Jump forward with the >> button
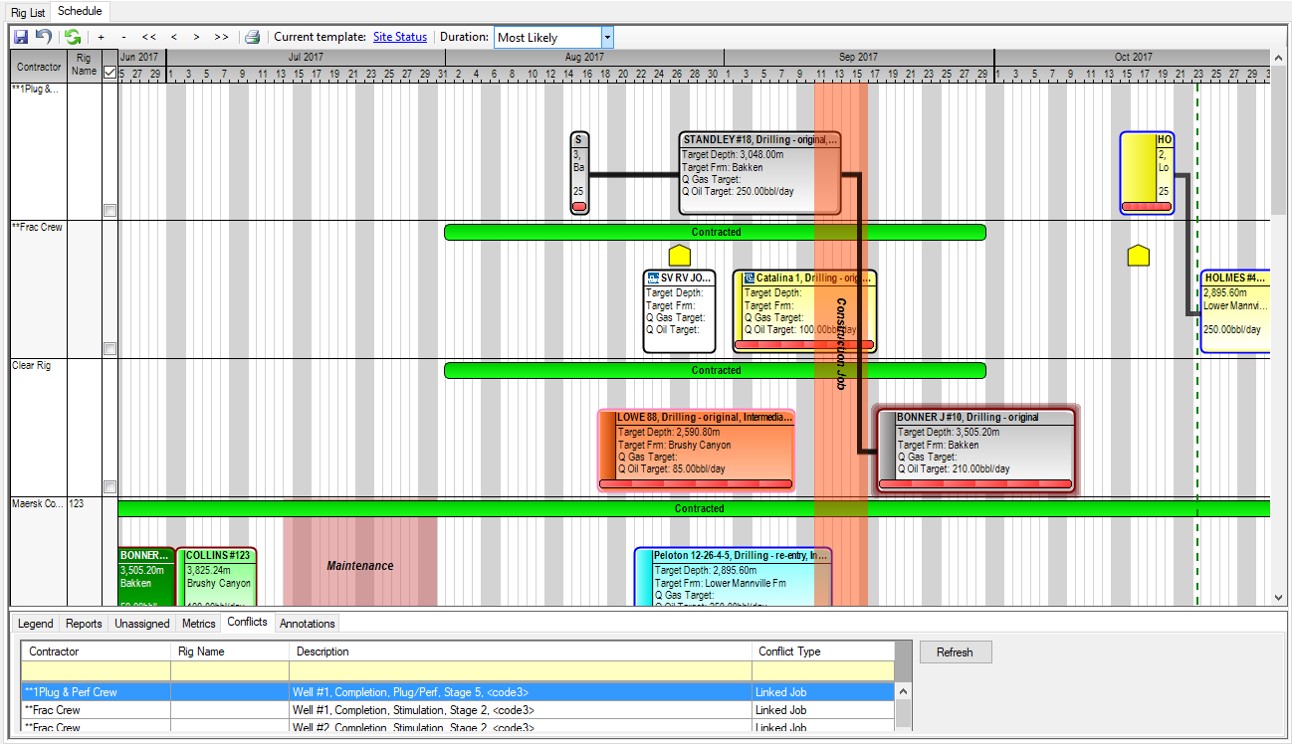The width and height of the screenshot is (1292, 744). (221, 37)
